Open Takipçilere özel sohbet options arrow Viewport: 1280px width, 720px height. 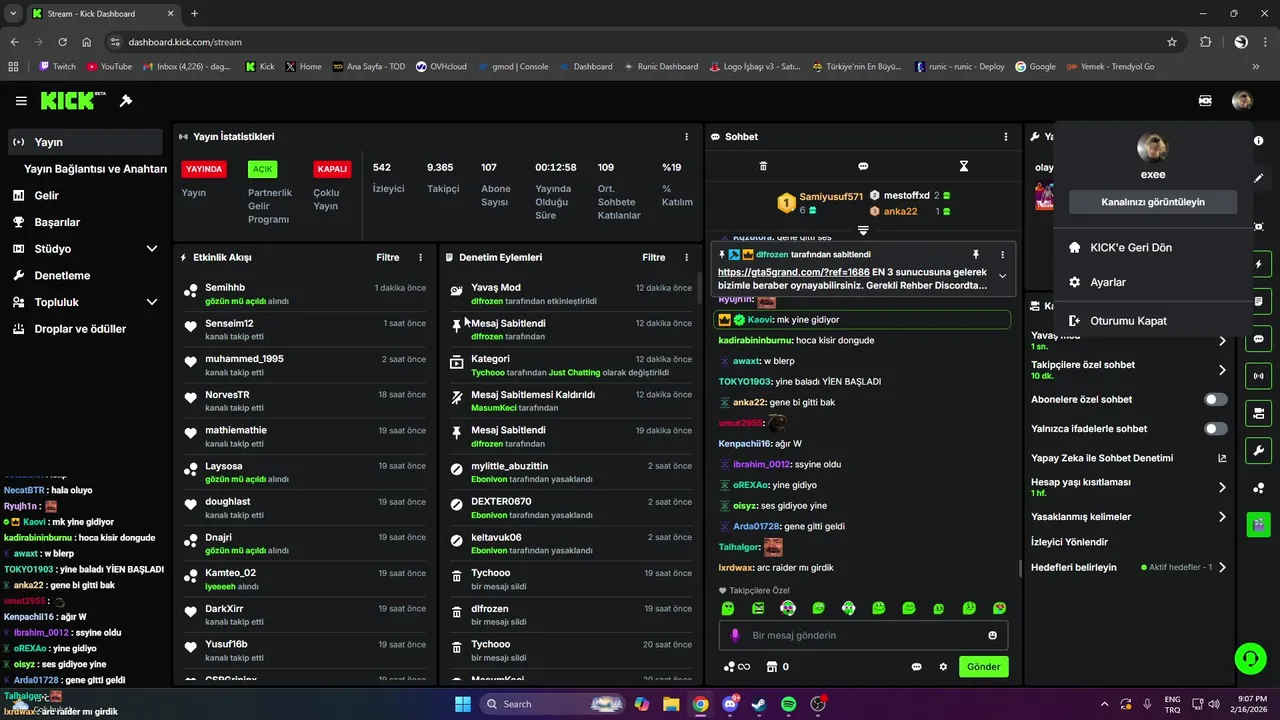pos(1222,370)
